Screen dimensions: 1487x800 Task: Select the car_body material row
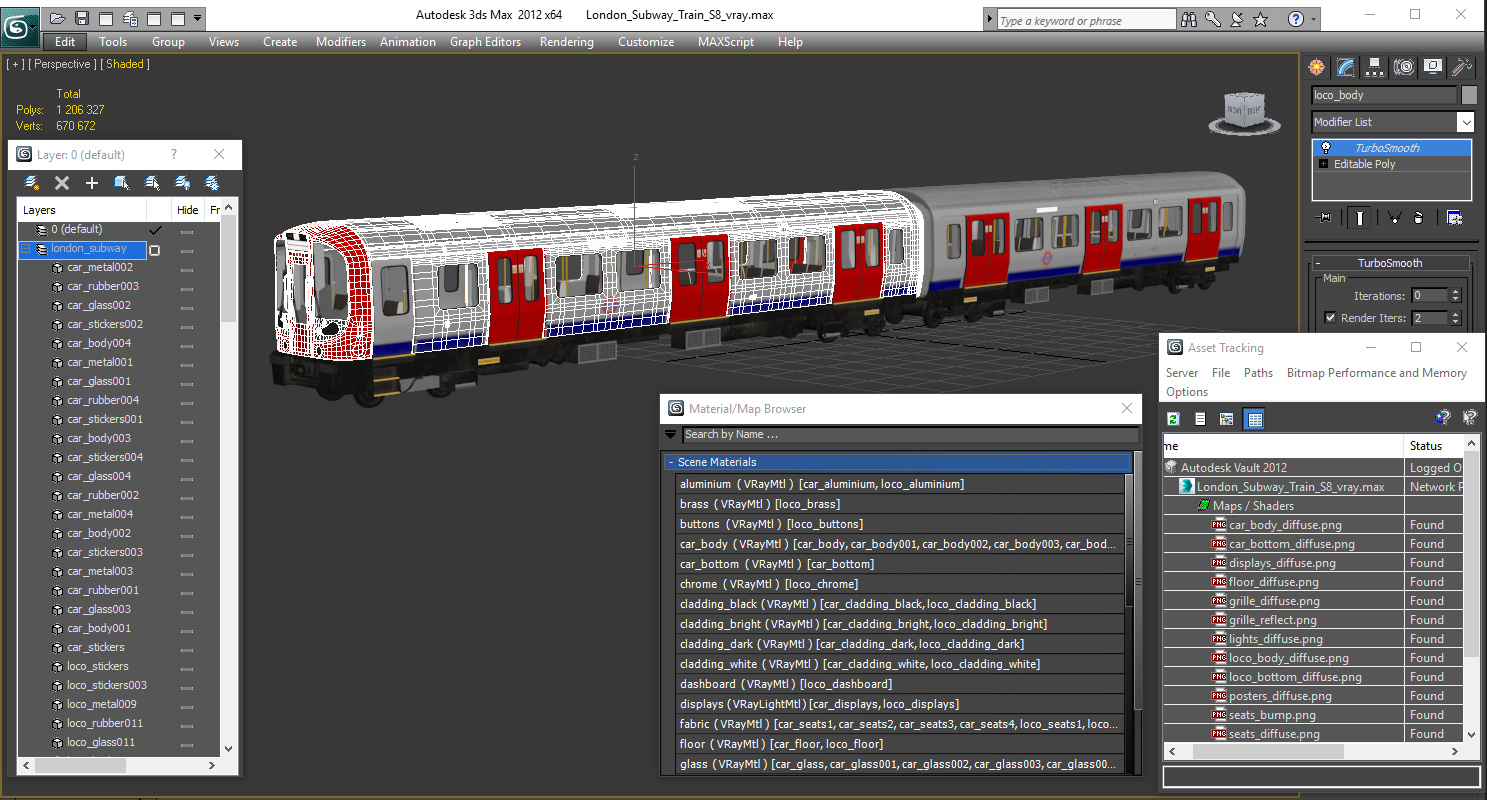900,544
